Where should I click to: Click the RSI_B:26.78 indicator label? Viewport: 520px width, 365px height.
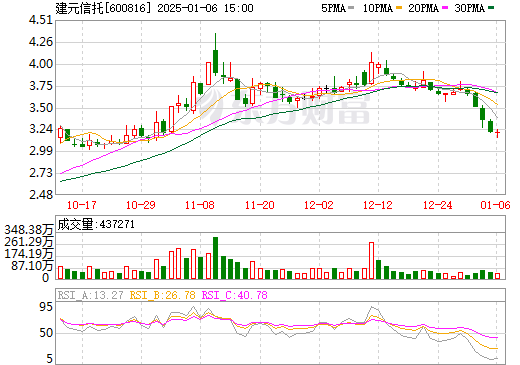(163, 295)
